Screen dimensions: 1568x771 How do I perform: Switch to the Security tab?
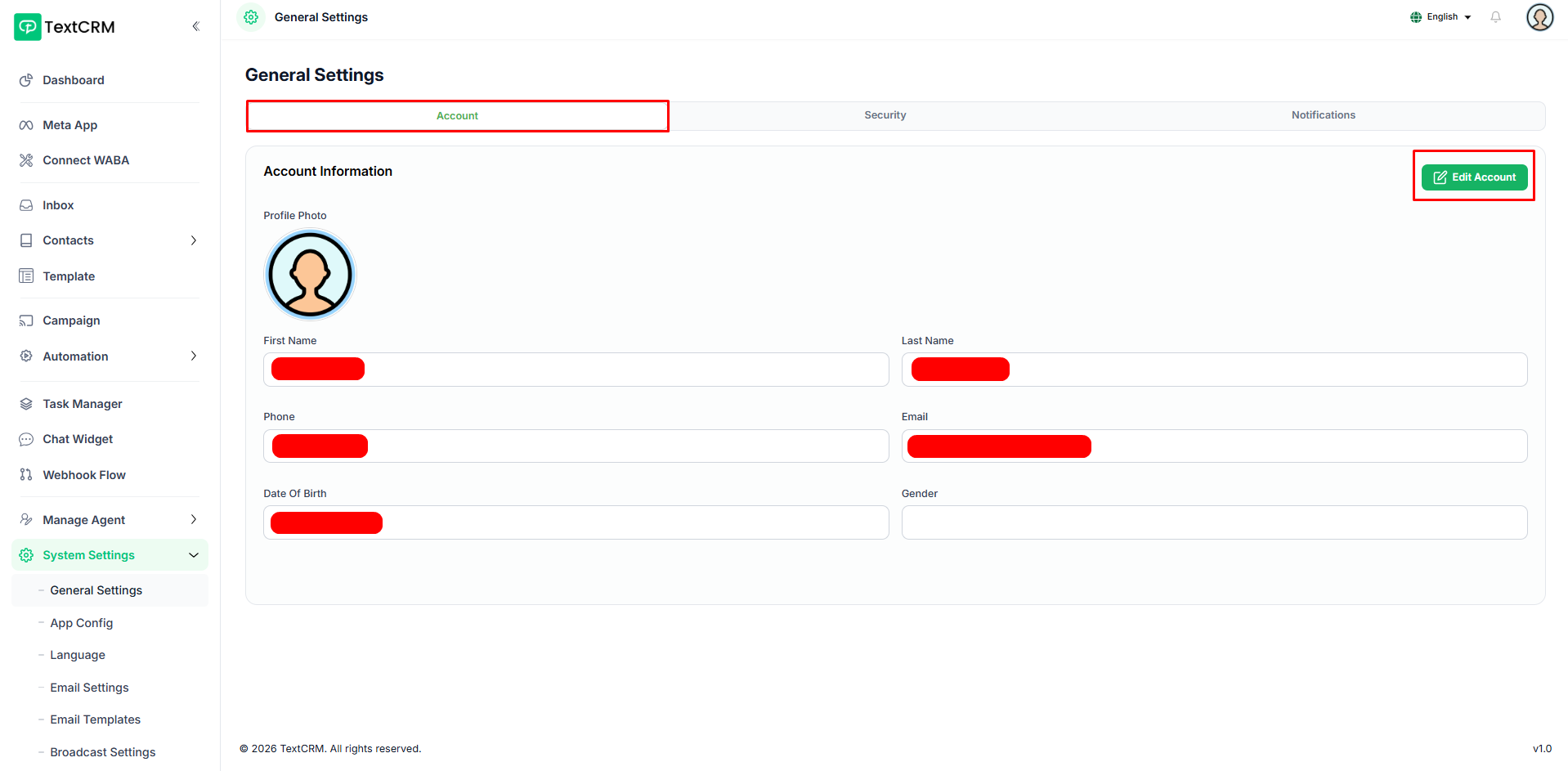pos(885,115)
